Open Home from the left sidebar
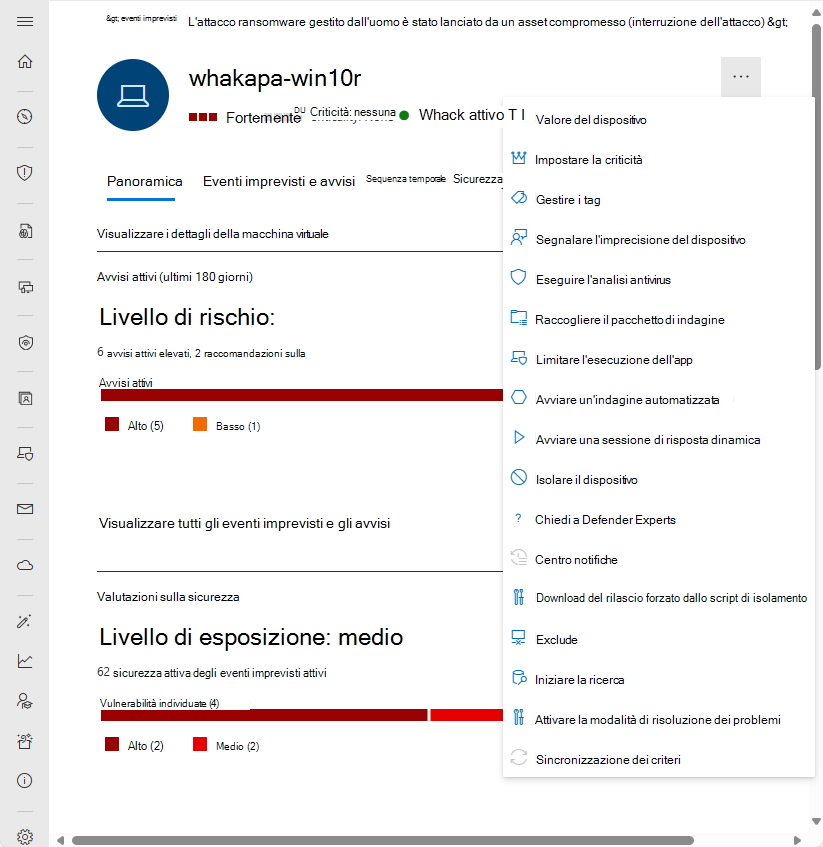The image size is (823, 847). [x=25, y=62]
